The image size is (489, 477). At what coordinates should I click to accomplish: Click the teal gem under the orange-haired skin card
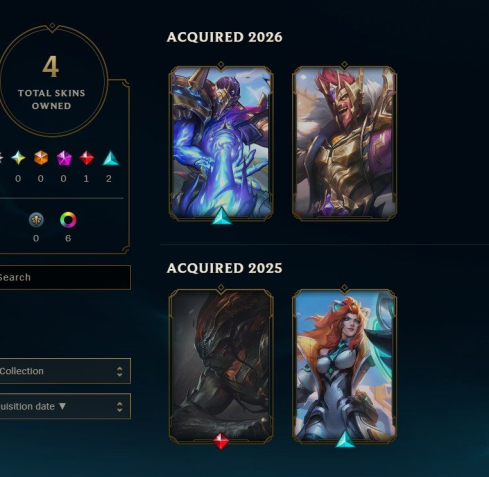[x=345, y=439]
